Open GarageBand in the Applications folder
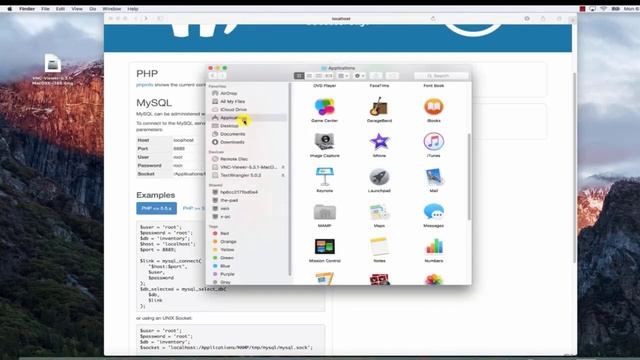 tap(379, 107)
